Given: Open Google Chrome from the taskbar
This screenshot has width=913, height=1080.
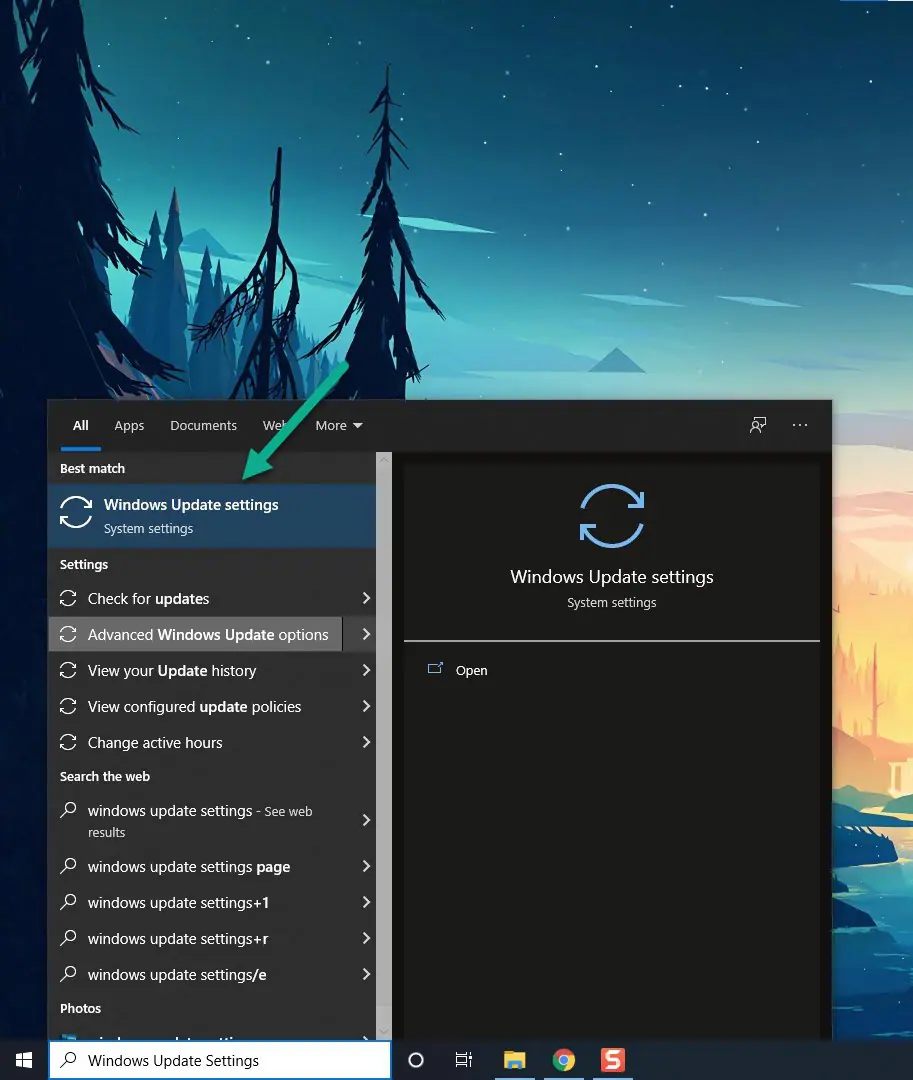Looking at the screenshot, I should [564, 1060].
